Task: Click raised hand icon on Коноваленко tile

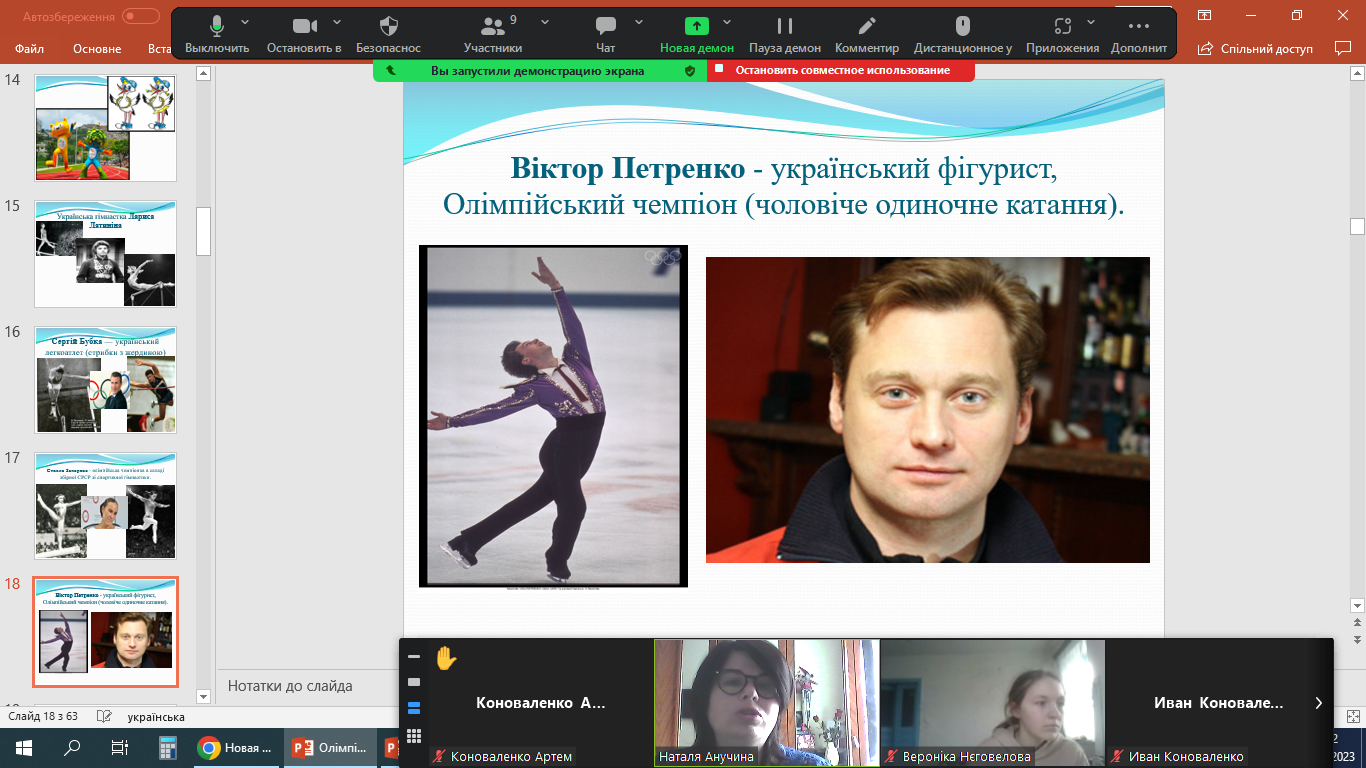Action: point(446,658)
